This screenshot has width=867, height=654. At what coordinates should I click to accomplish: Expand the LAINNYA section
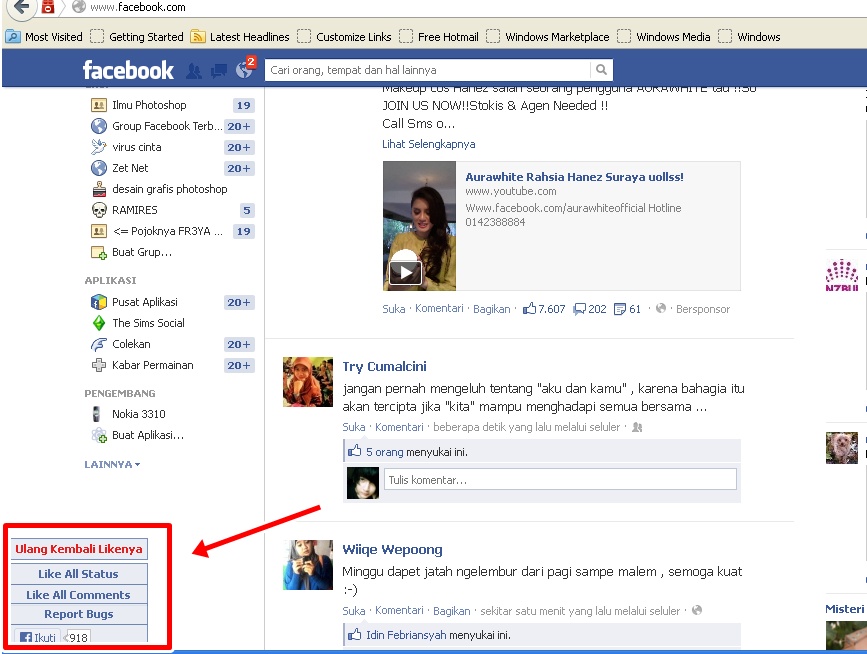(x=107, y=464)
